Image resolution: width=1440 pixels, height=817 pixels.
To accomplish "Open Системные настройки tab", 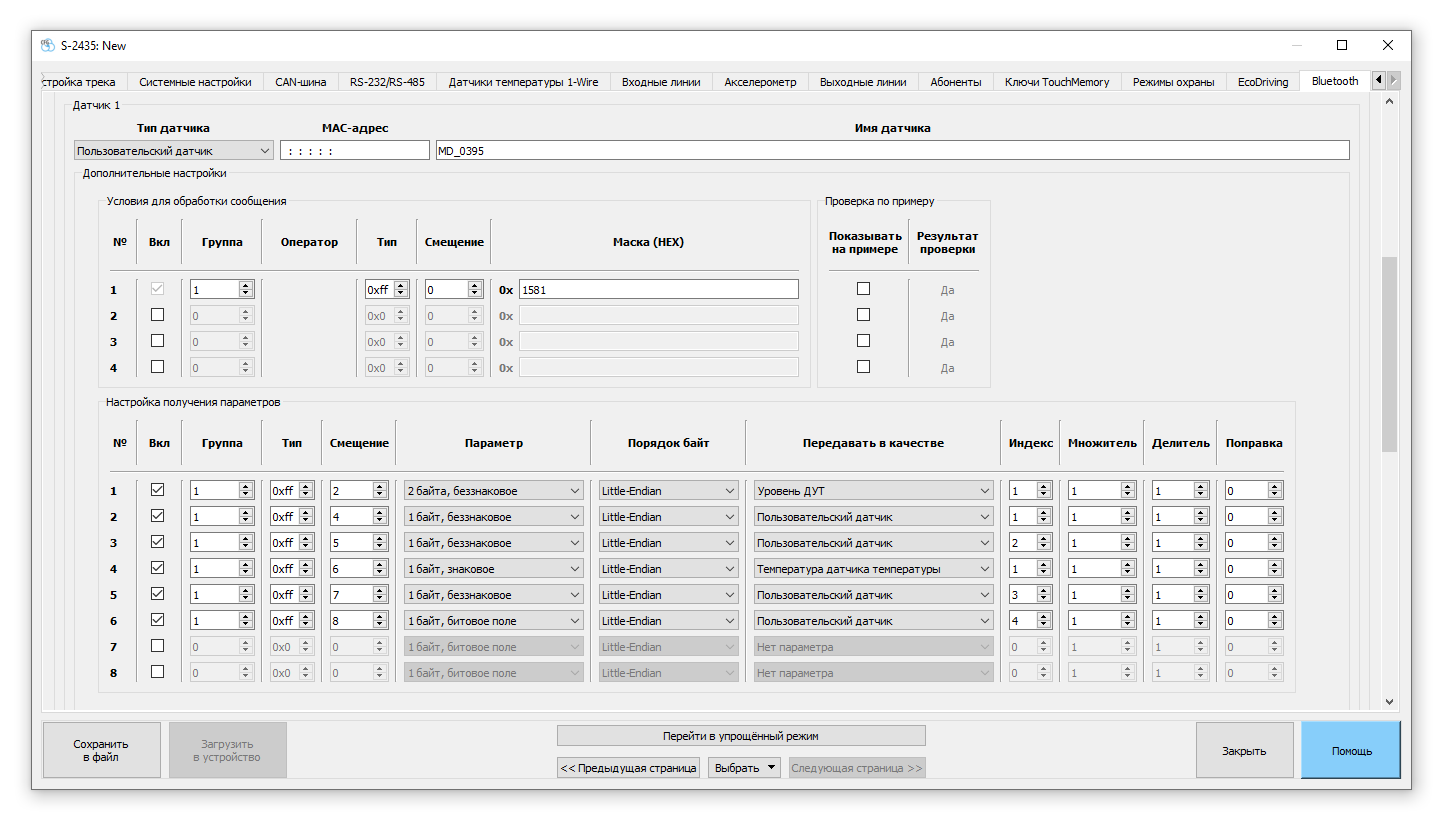I will (195, 82).
